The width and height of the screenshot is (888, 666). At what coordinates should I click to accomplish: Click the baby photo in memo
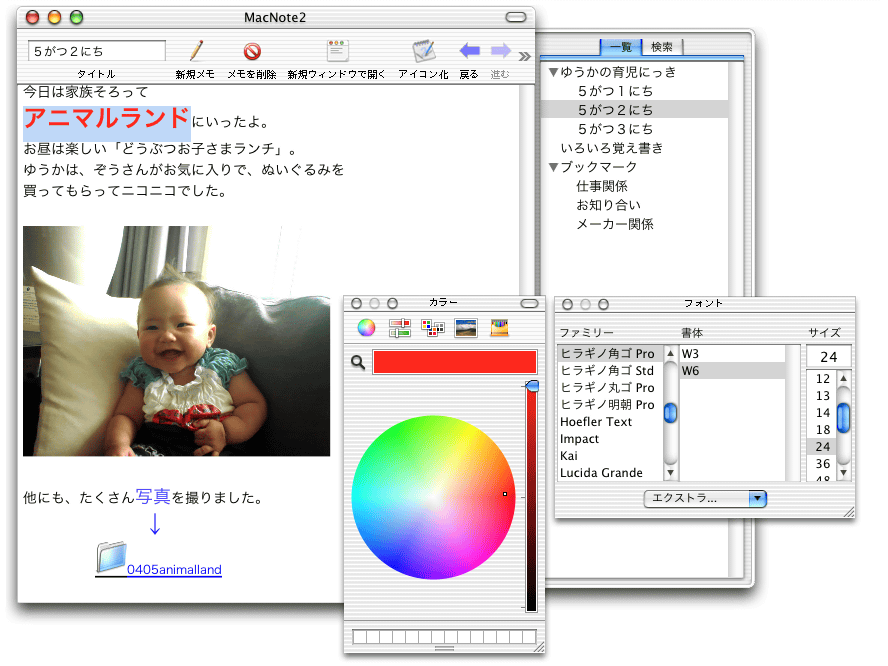point(176,341)
